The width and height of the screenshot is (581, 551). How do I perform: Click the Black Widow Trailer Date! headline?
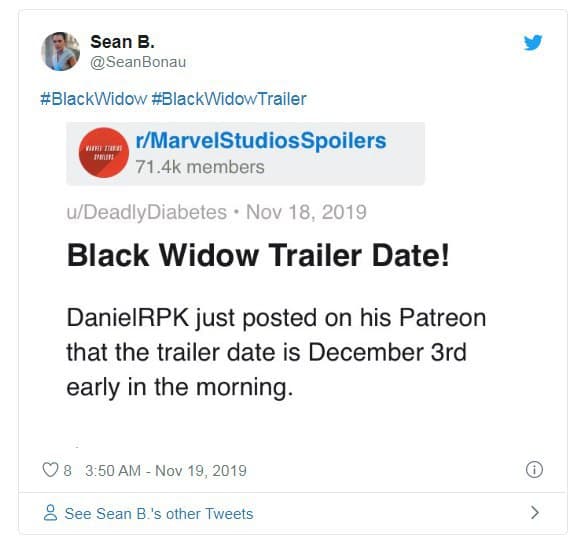(258, 255)
